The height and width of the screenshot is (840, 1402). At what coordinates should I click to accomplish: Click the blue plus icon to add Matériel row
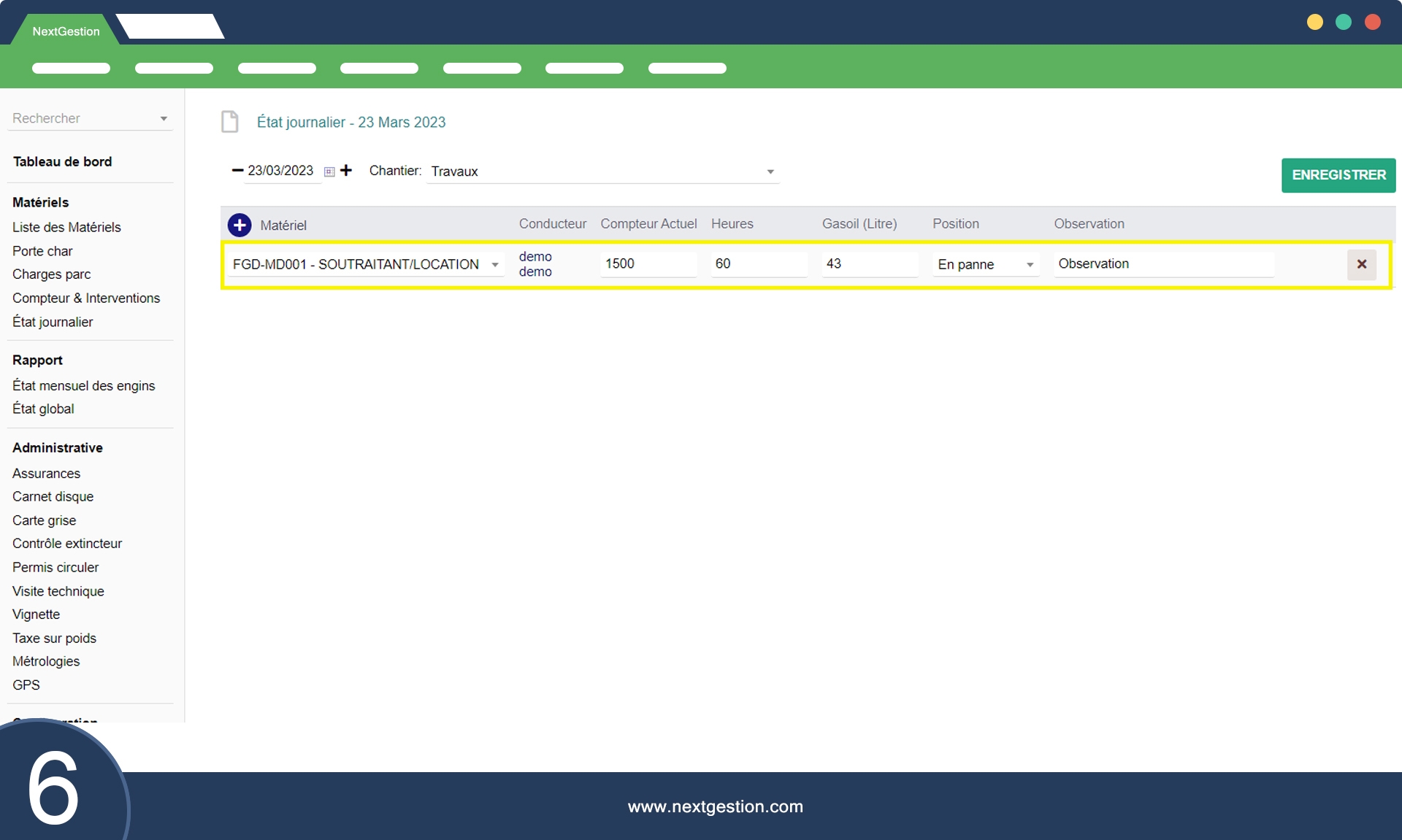tap(240, 225)
